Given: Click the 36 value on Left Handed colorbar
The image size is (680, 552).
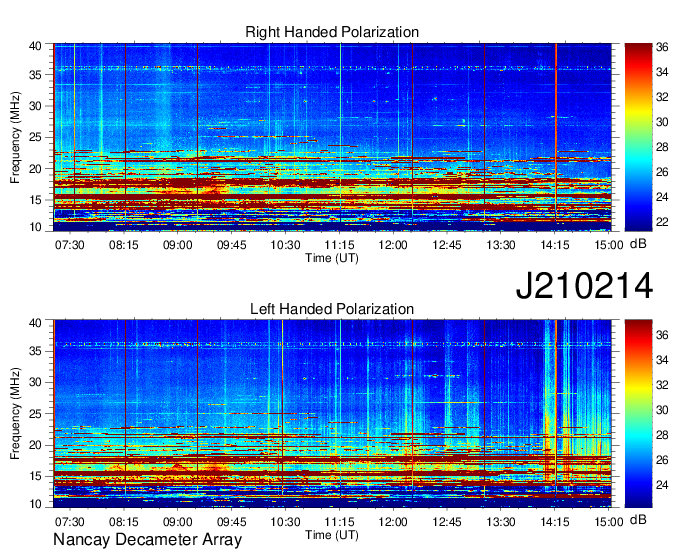Looking at the screenshot, I should click(x=662, y=335).
